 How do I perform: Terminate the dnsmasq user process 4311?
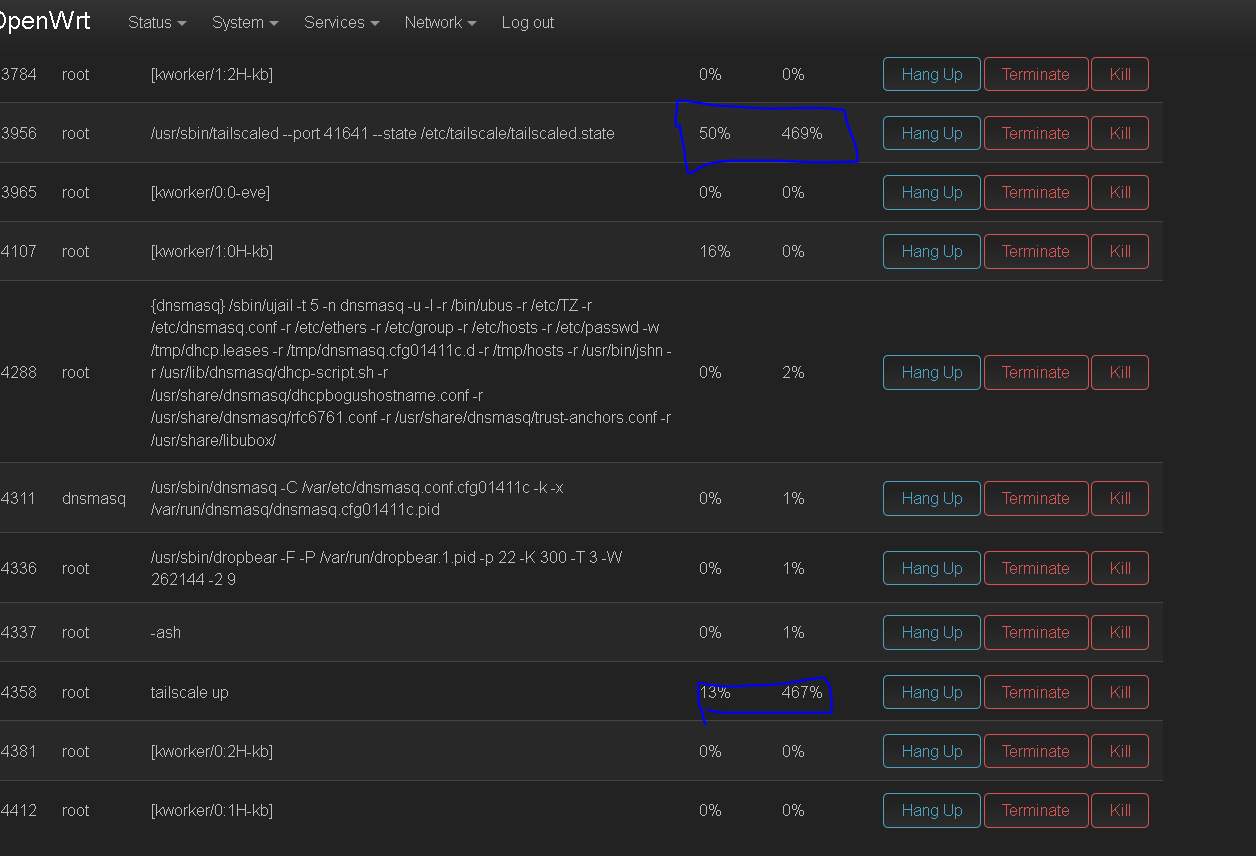point(1036,498)
